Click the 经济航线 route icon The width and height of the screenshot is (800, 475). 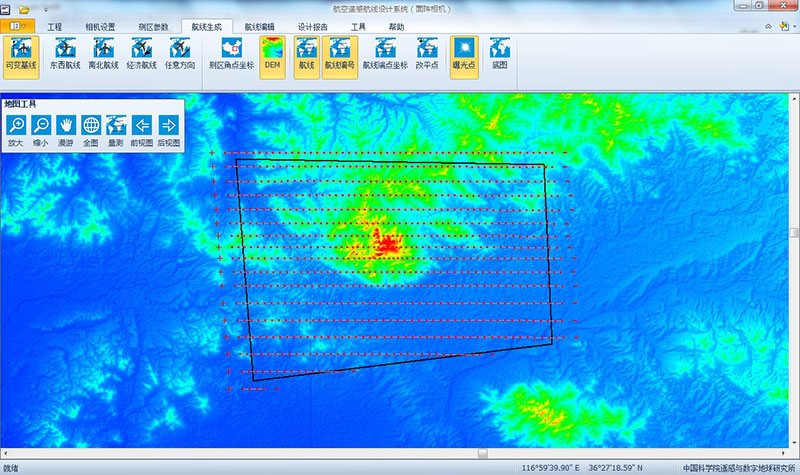[141, 54]
